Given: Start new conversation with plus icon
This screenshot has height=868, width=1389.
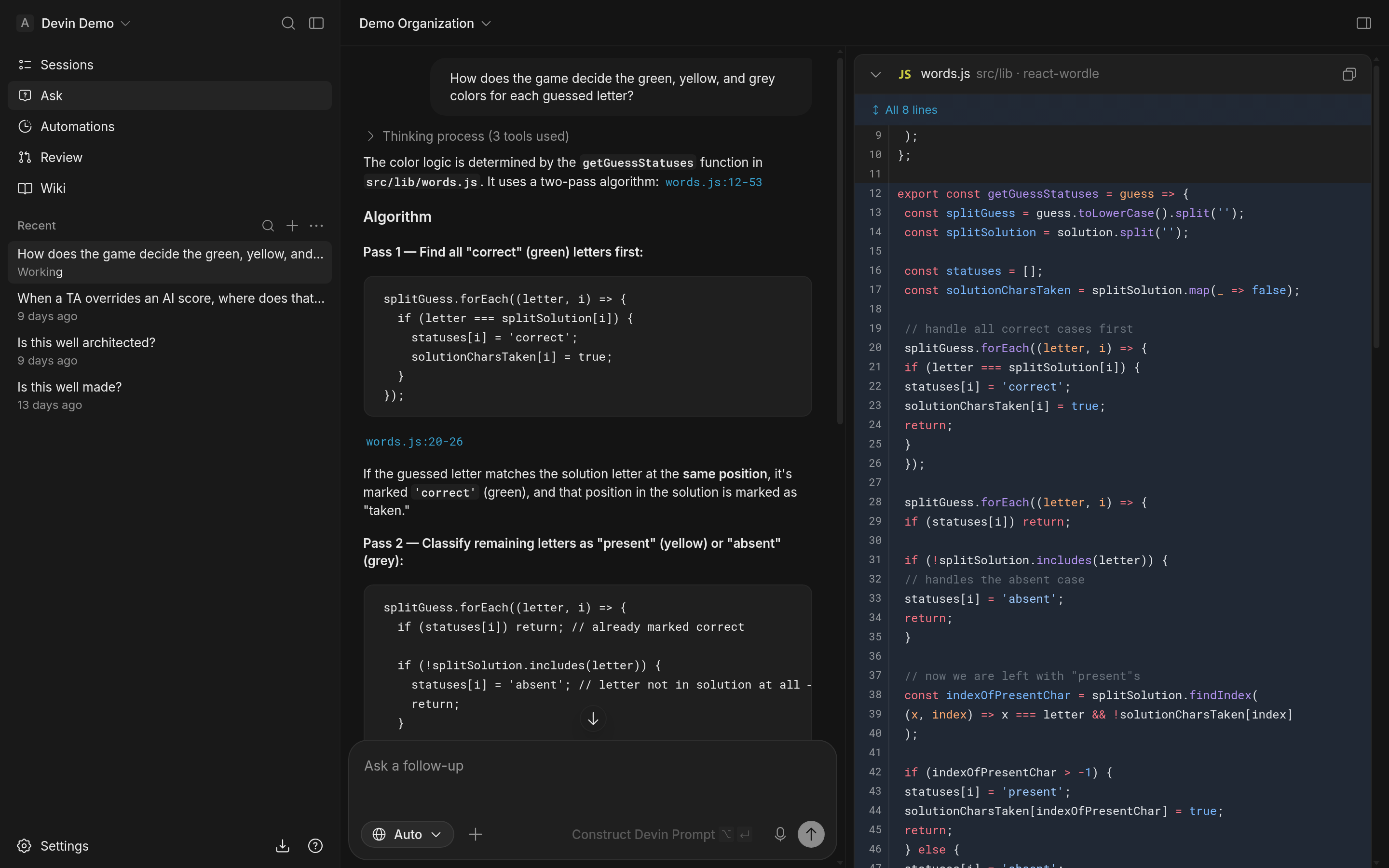Looking at the screenshot, I should coord(292,226).
